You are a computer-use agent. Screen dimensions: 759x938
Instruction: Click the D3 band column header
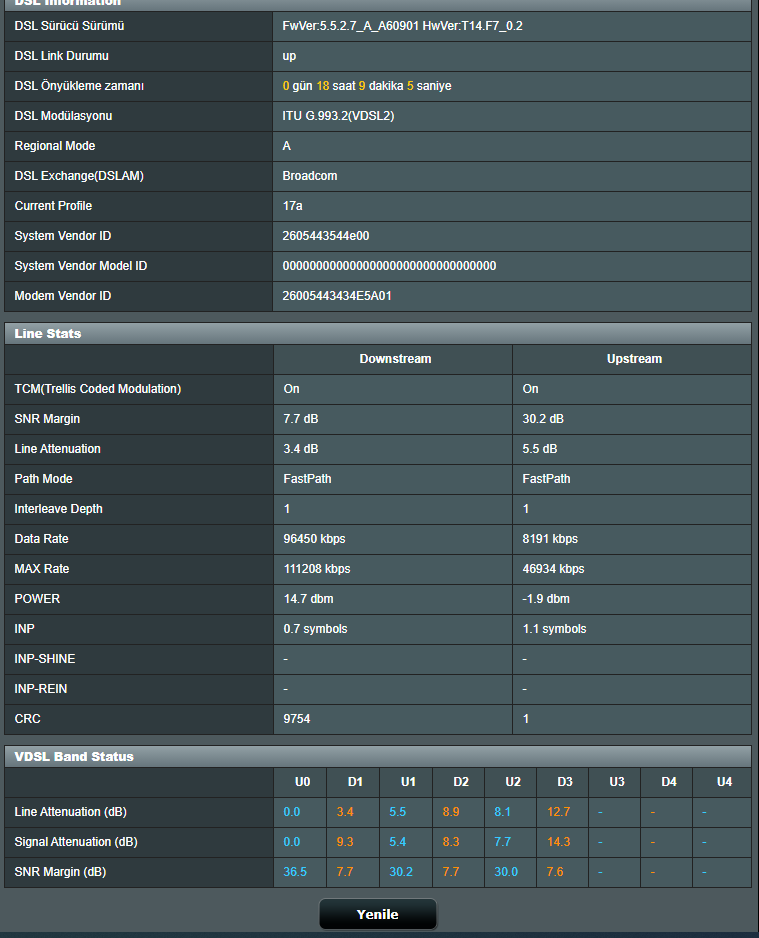click(566, 782)
